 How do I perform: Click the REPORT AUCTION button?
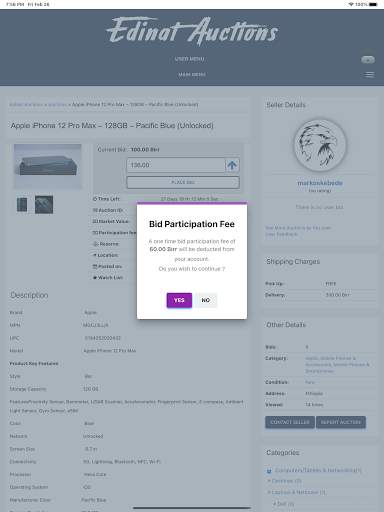click(341, 422)
